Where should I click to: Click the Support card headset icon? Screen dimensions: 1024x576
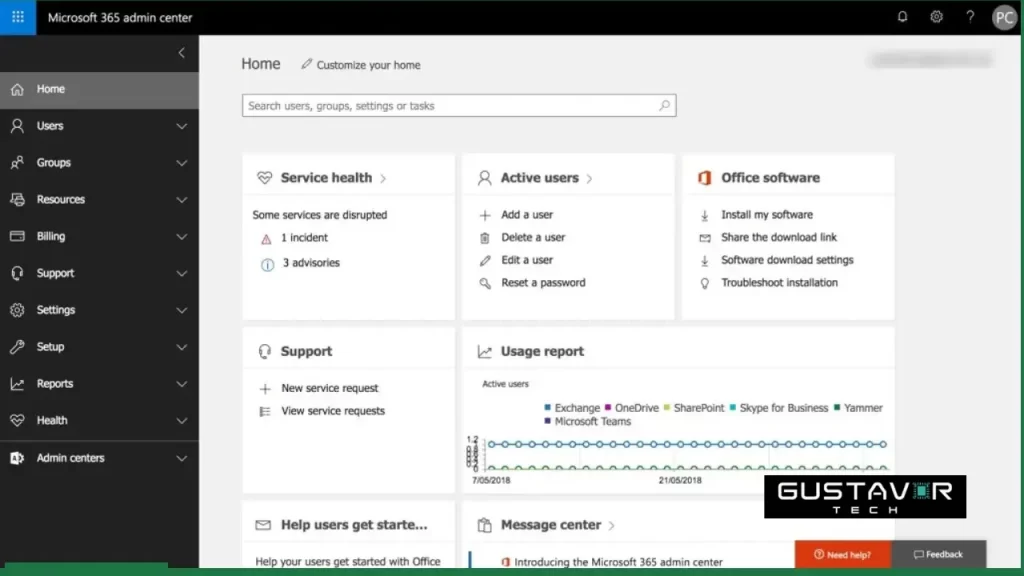click(264, 351)
